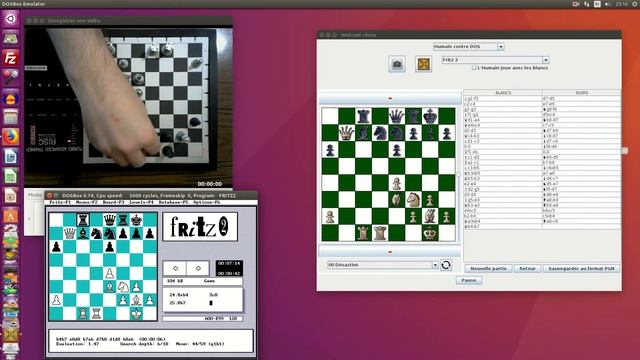Image resolution: width=640 pixels, height=360 pixels.
Task: Click the camera capture button in Webcam chess
Action: pyautogui.click(x=397, y=64)
